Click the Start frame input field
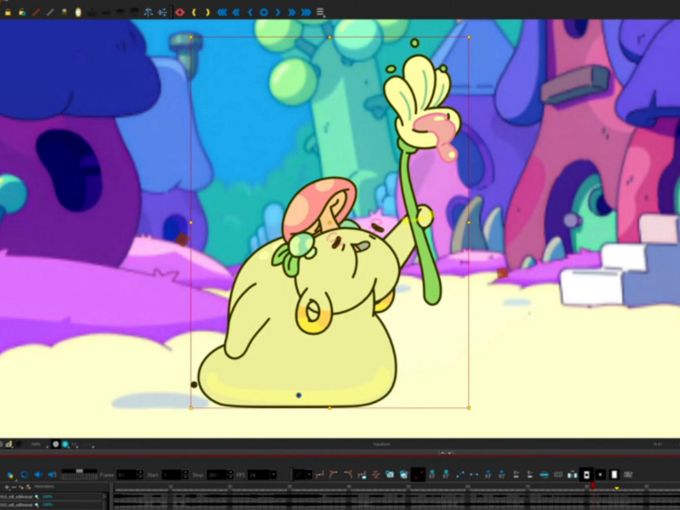The image size is (680, 510). pos(172,475)
